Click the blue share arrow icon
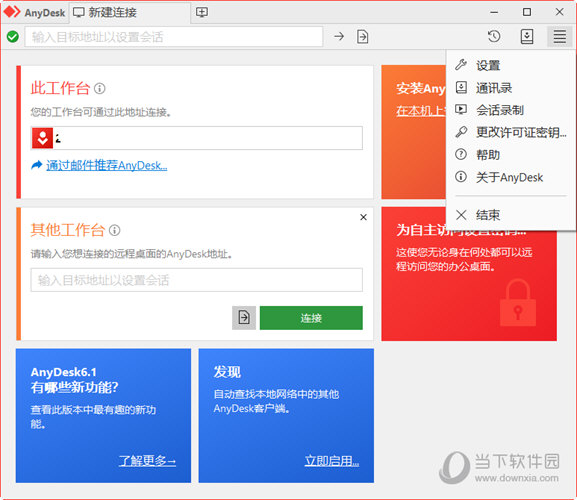This screenshot has width=577, height=500. 37,165
